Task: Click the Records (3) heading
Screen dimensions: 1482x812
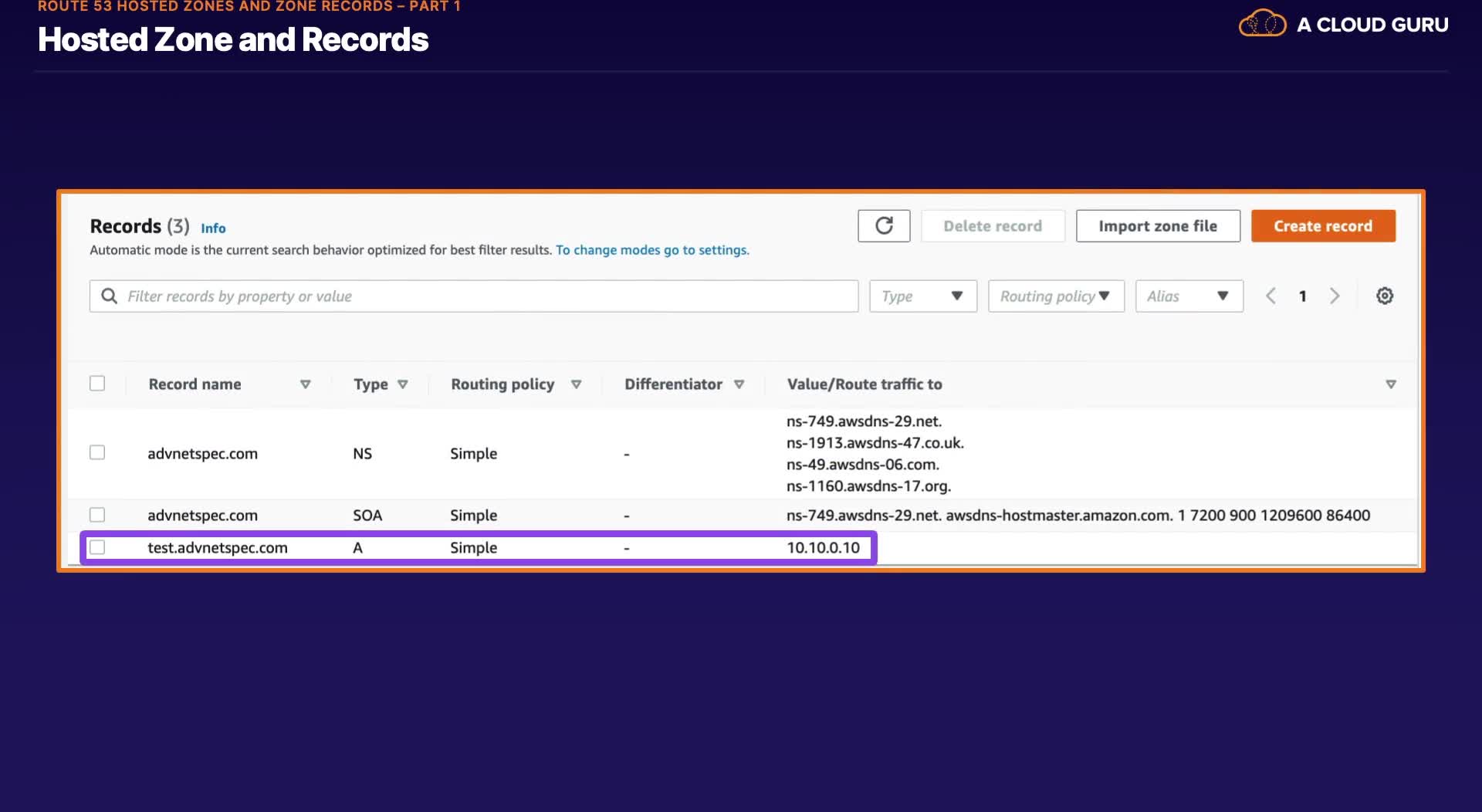Action: 139,226
